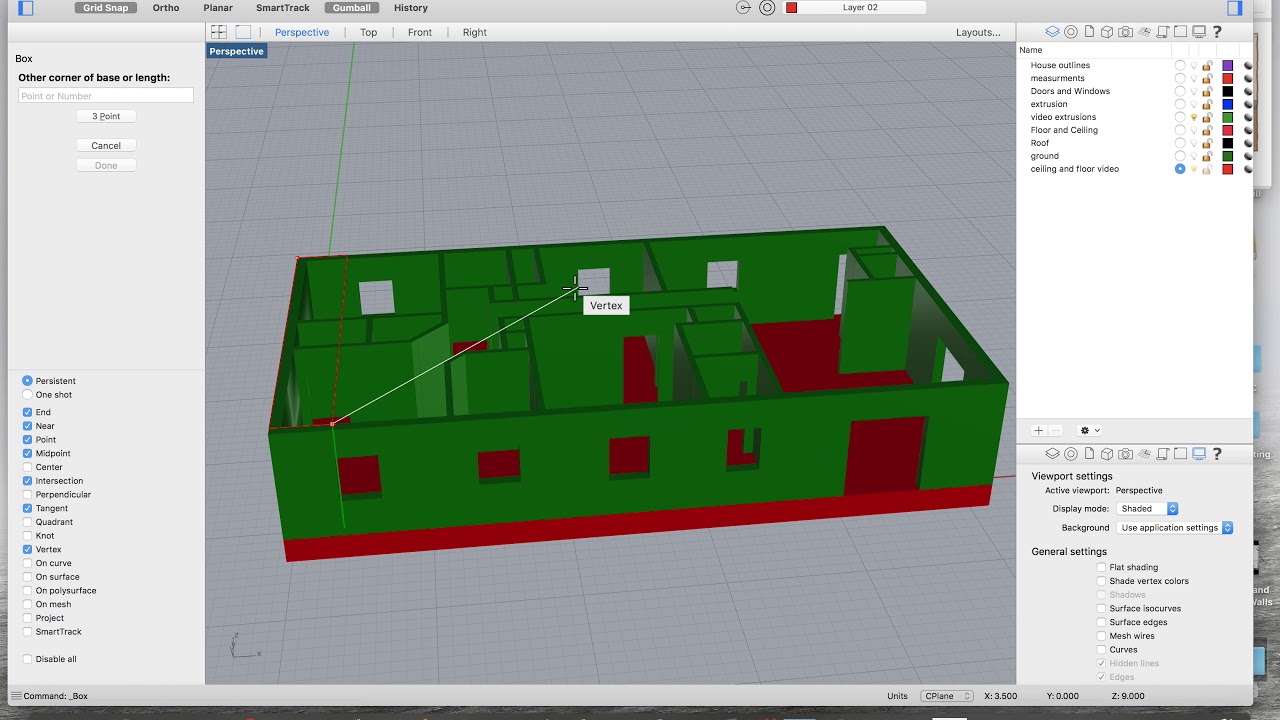Show the extrusion layer via its light bulb
Viewport: 1280px width, 720px height.
[1193, 104]
